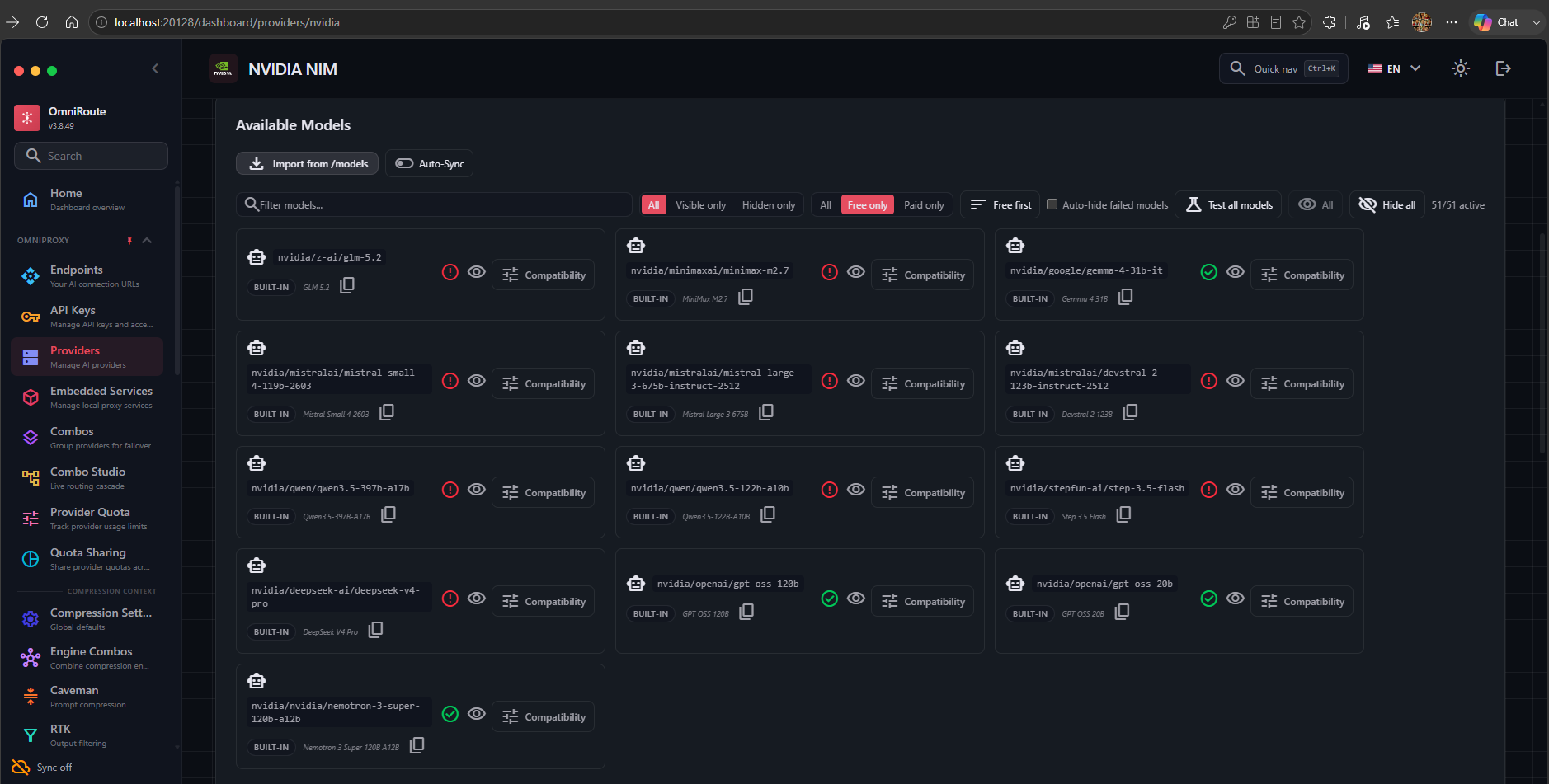
Task: Toggle visibility of gemma-4-31b-it model
Action: click(1236, 272)
